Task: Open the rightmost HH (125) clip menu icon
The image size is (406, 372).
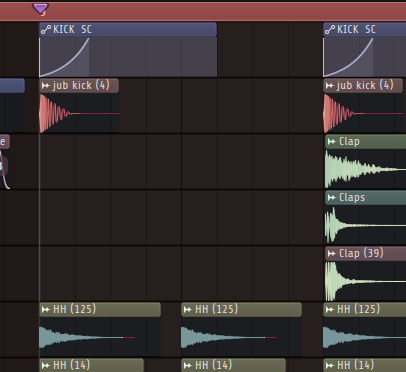Action: [330, 310]
